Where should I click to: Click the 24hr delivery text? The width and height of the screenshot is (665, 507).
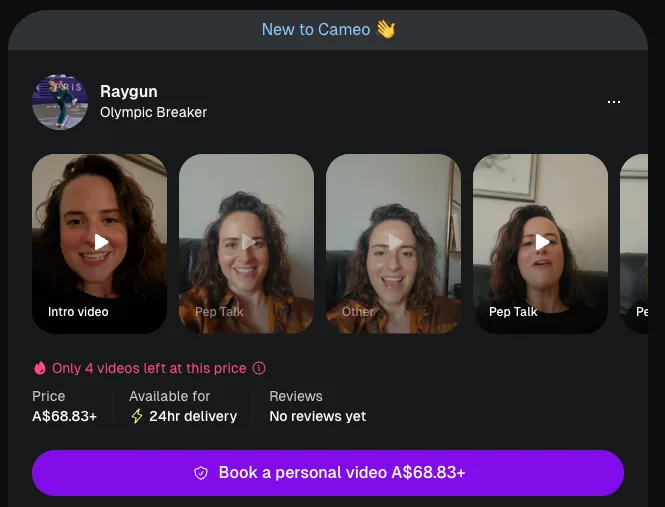click(x=193, y=416)
